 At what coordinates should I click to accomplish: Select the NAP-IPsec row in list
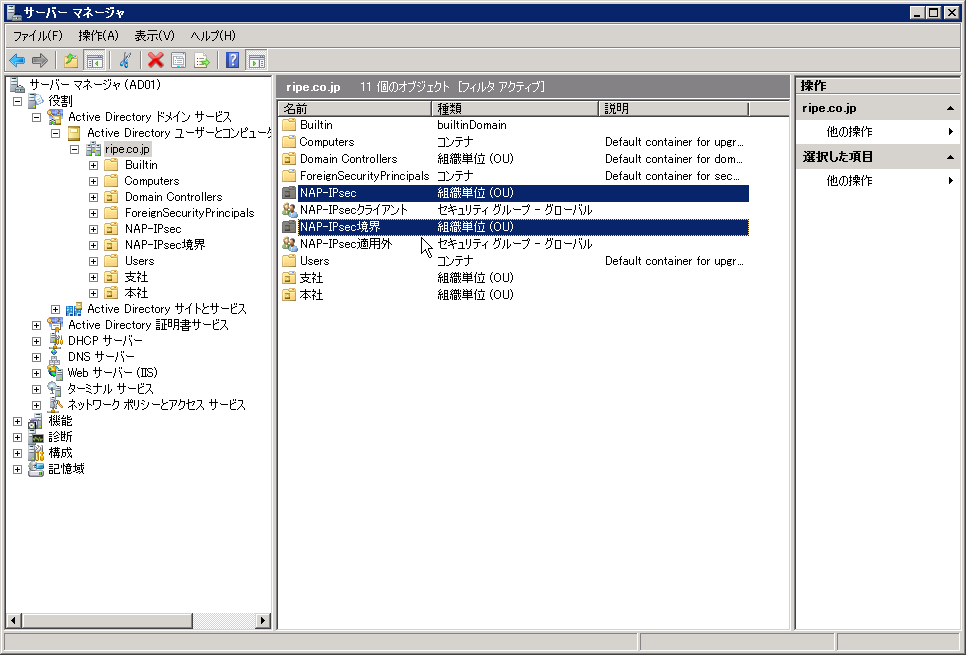click(515, 193)
